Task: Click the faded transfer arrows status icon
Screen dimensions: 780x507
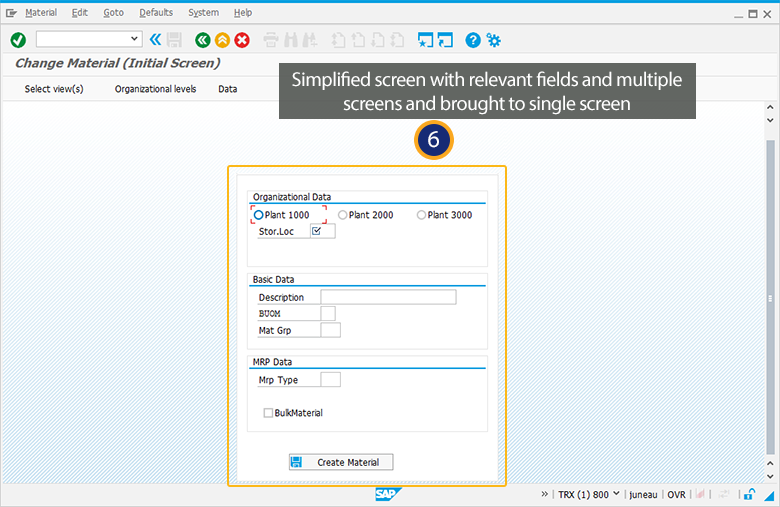Action: point(724,494)
